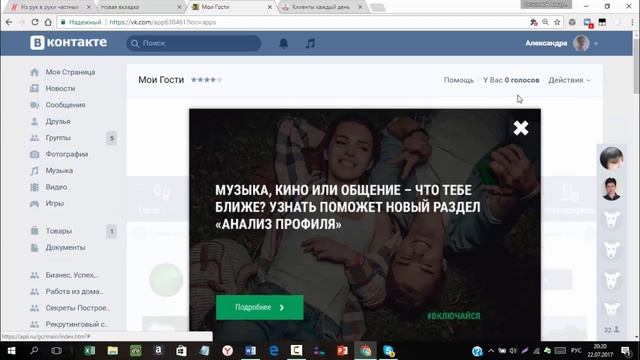
Task: Click the taskbar search magnifier
Action: tap(34, 351)
